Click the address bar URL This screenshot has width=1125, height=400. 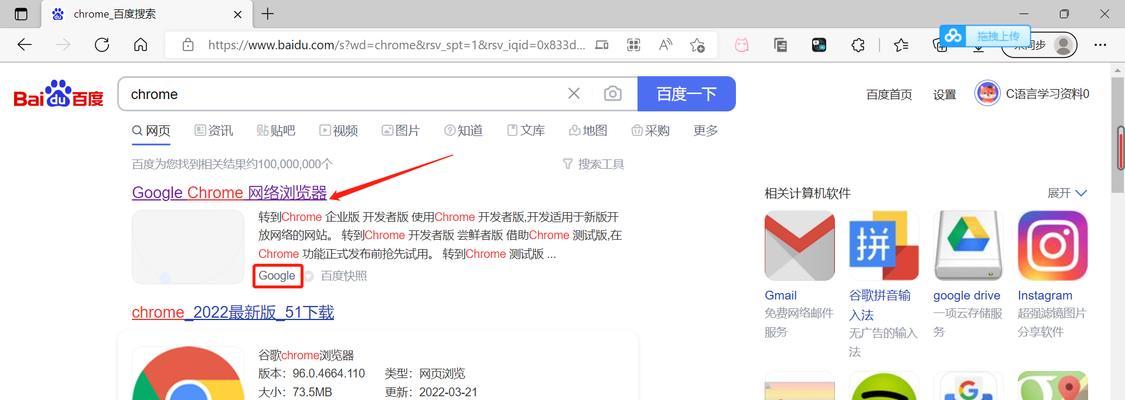(x=396, y=45)
